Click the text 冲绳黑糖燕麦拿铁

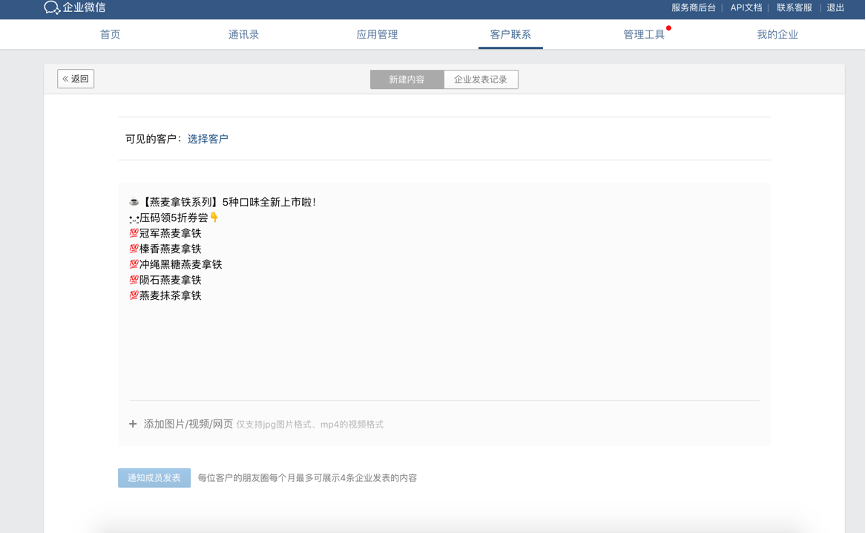pos(181,264)
